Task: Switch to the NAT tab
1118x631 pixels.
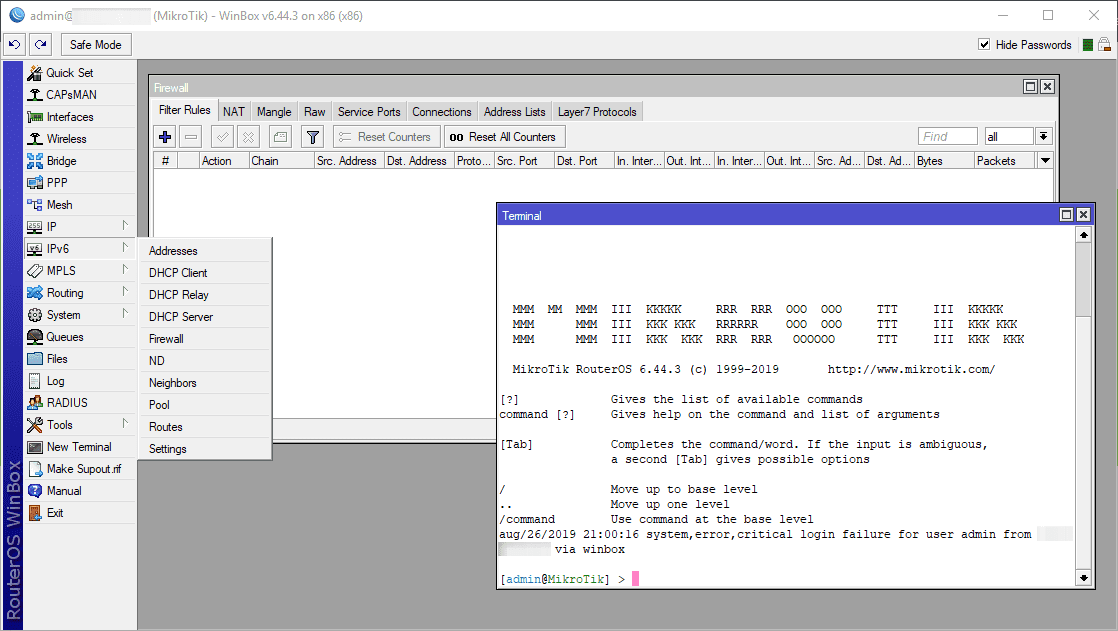Action: click(233, 112)
